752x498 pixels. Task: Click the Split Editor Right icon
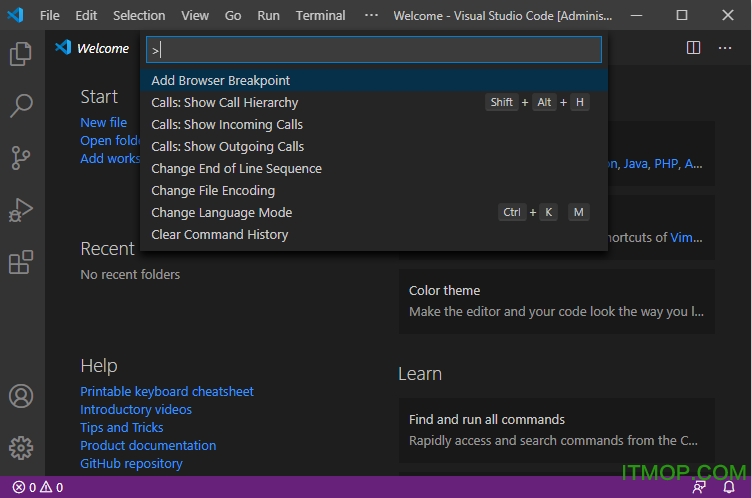693,47
